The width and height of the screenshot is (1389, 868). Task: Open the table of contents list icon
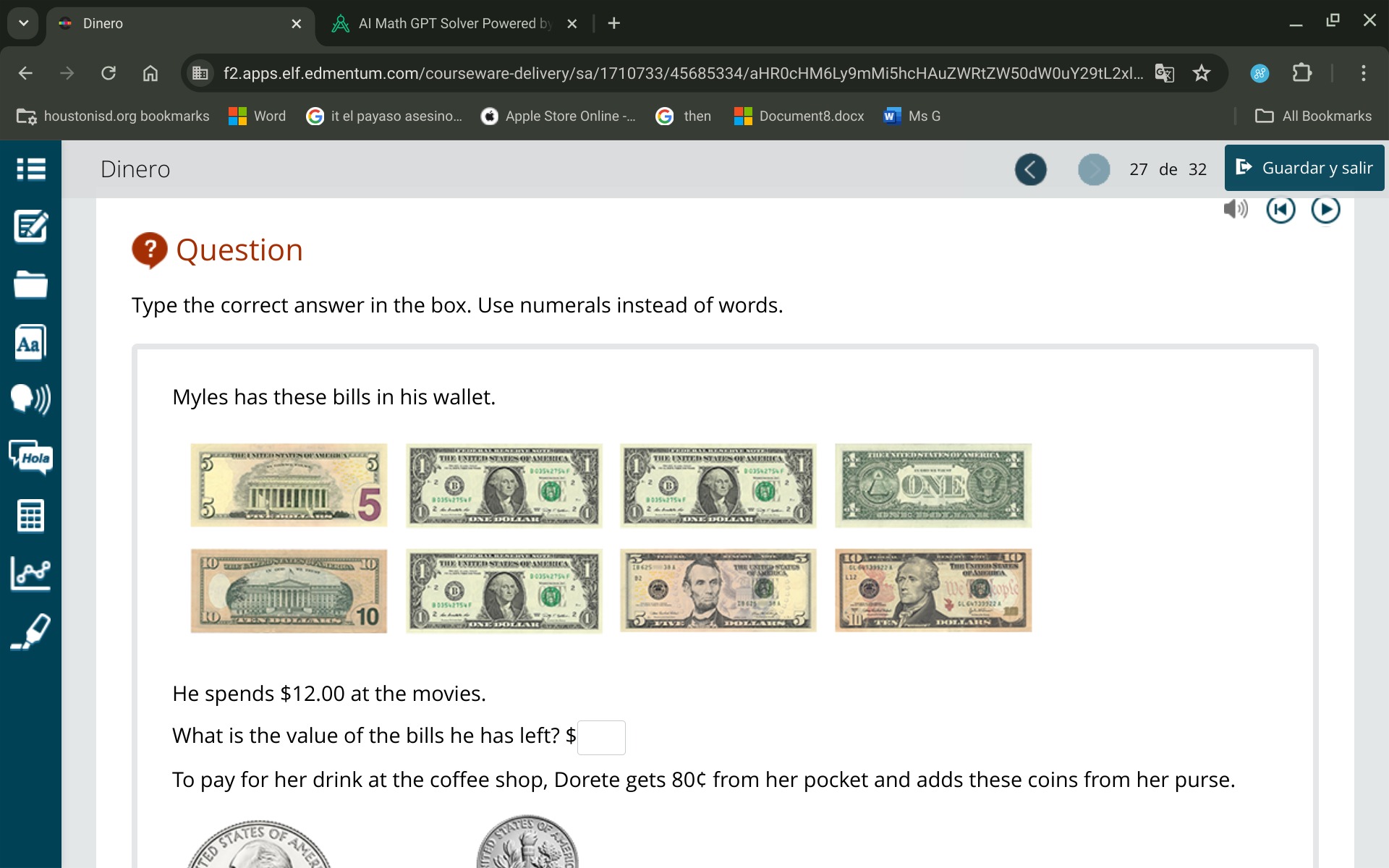(x=30, y=169)
